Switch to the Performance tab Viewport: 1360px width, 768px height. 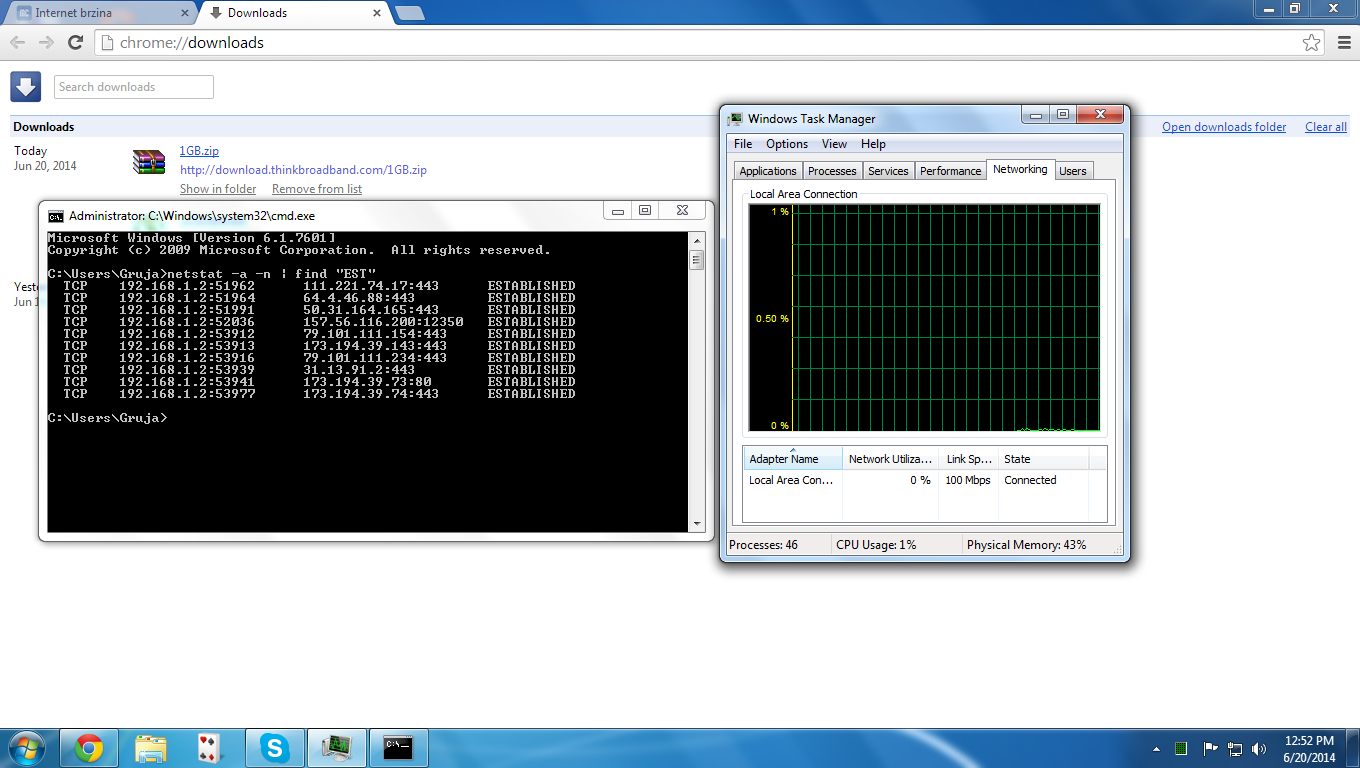coord(950,171)
